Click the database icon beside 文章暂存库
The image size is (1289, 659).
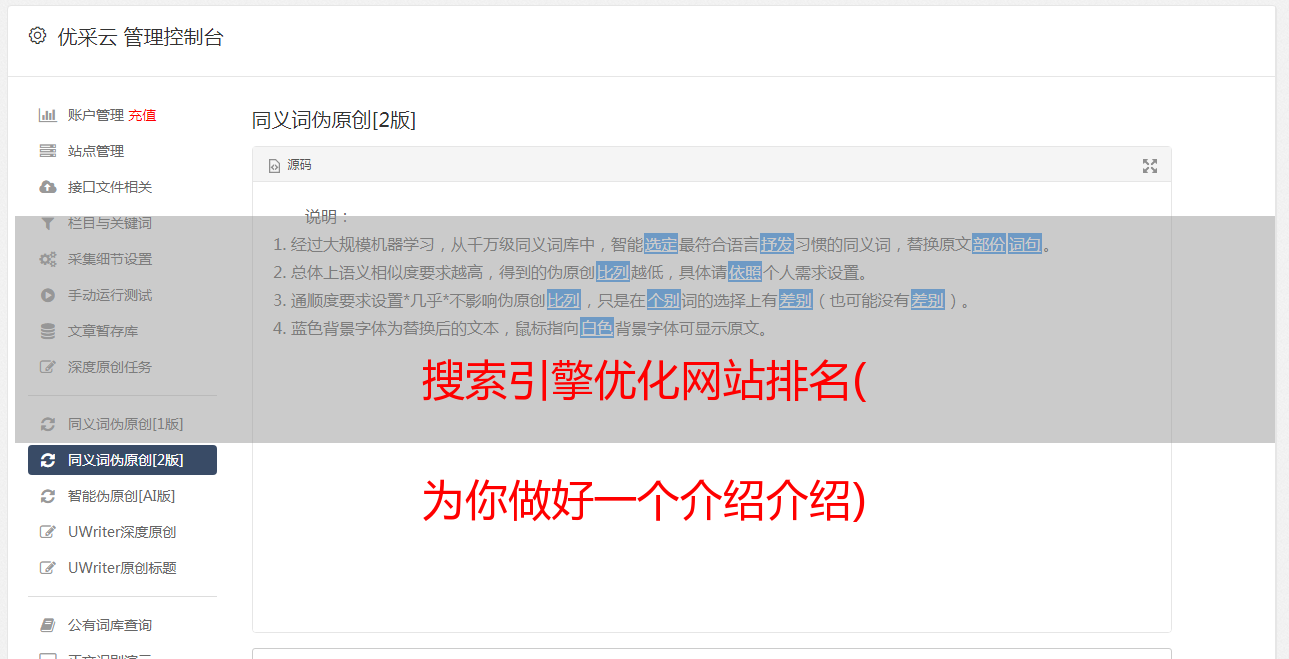[47, 331]
